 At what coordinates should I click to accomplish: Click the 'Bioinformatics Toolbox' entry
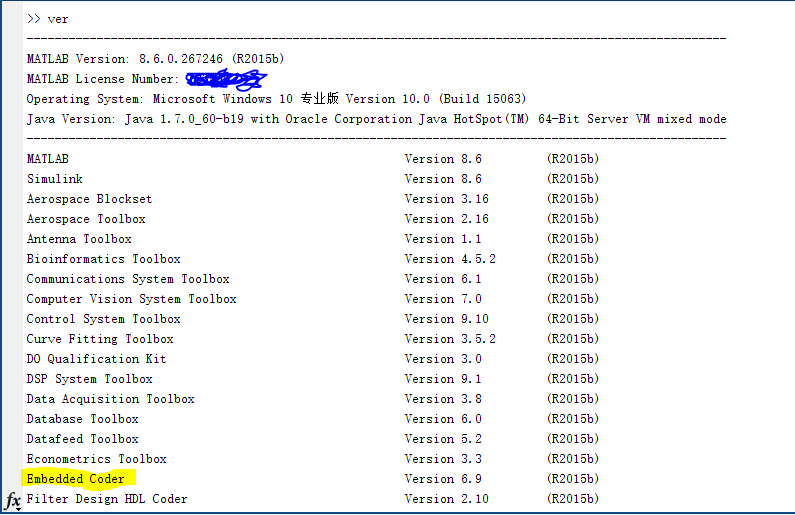click(103, 259)
